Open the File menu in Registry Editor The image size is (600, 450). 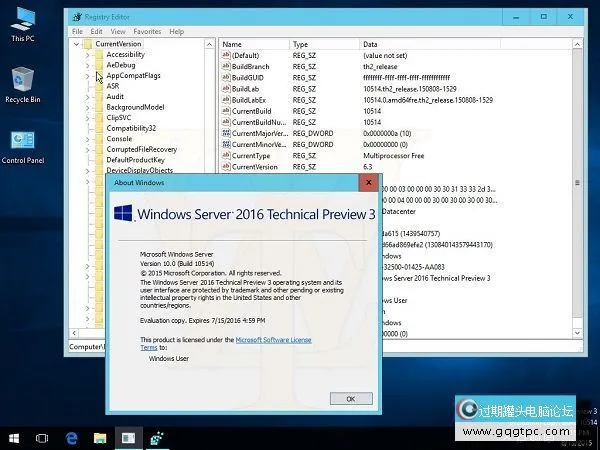coord(78,32)
